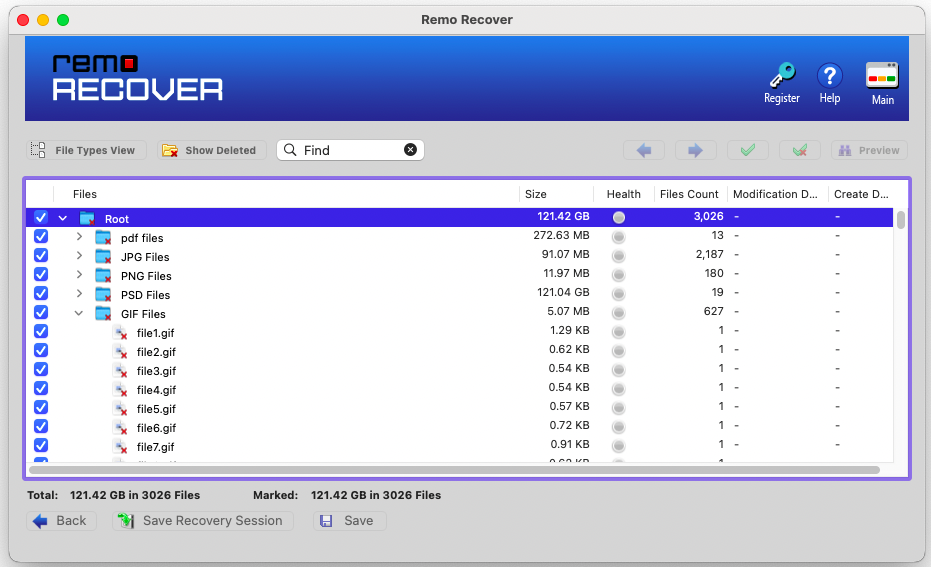Expand the JPG Files folder

click(79, 256)
